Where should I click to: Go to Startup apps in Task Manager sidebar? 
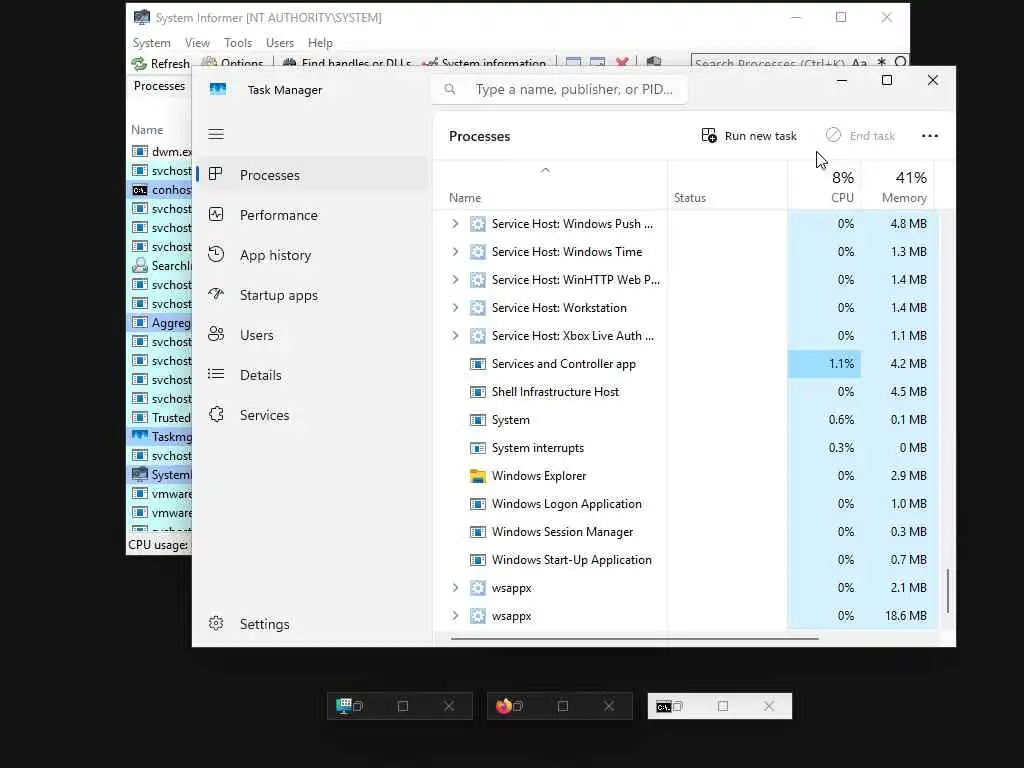(313, 295)
